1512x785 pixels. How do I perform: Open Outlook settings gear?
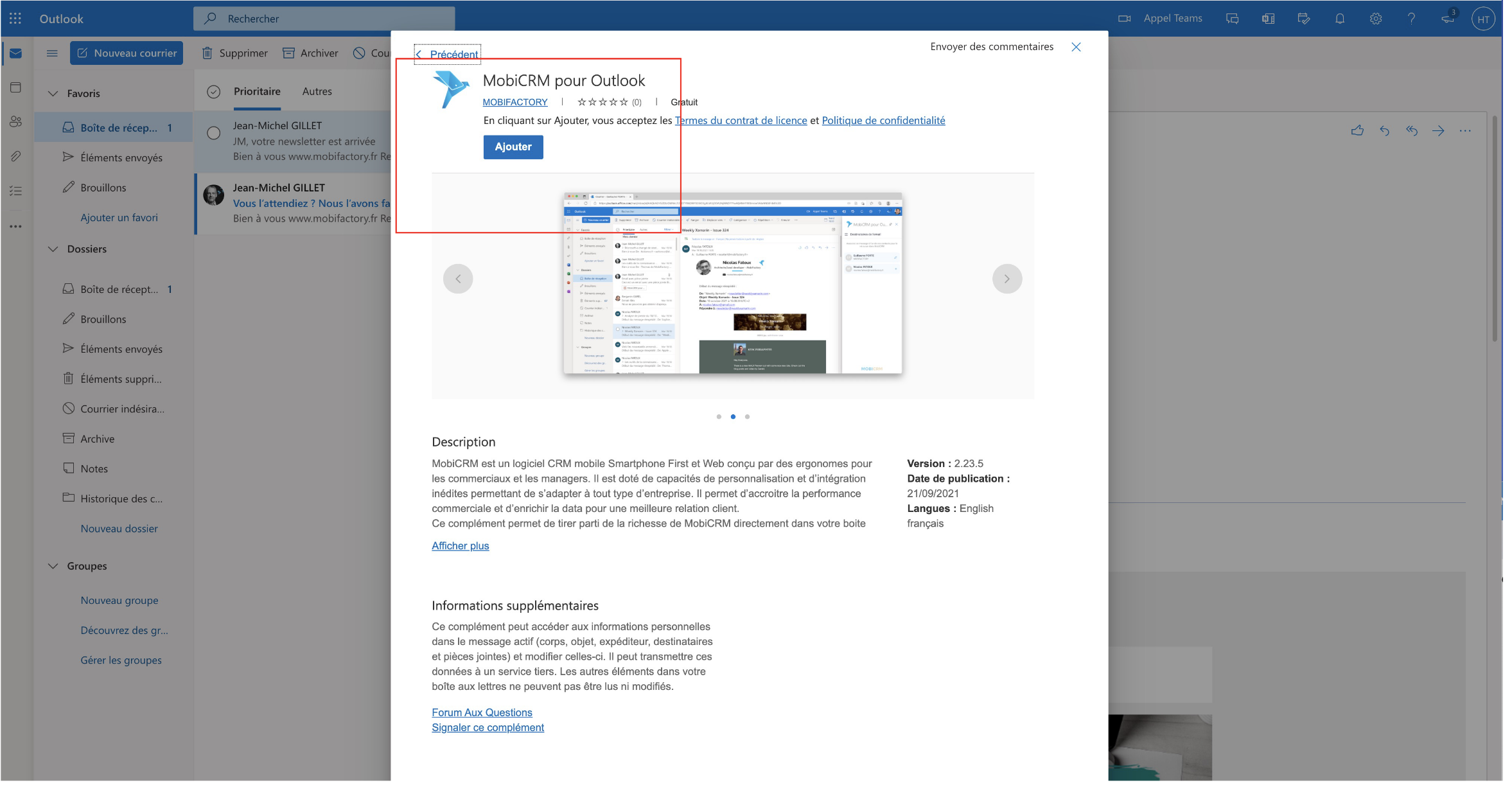click(1375, 19)
